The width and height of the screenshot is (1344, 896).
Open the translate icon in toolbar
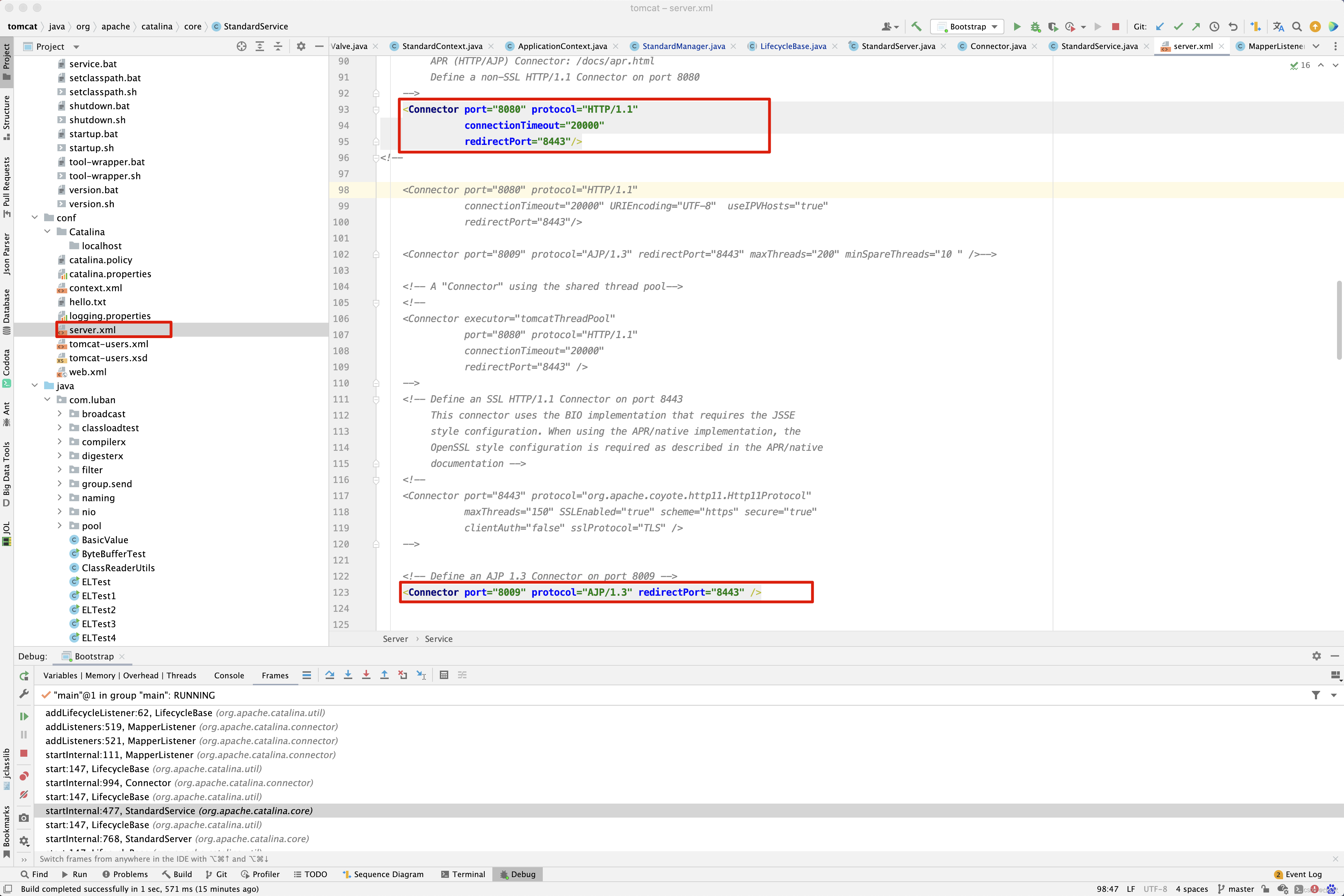(x=1279, y=26)
